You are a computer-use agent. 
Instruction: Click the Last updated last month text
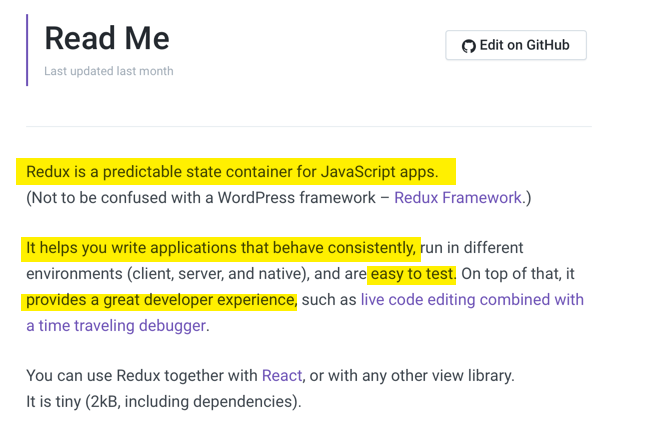pos(108,72)
